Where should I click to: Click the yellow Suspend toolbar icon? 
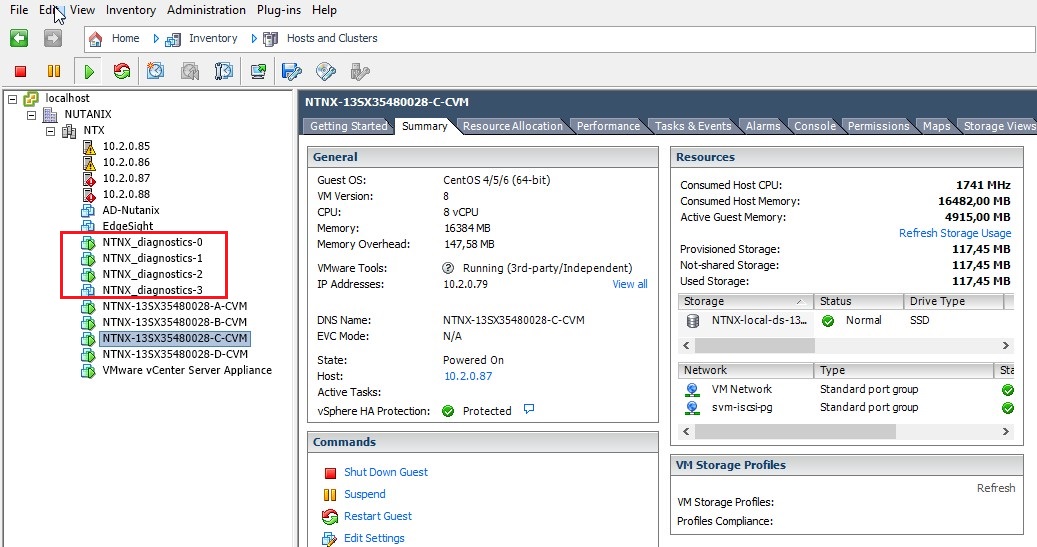click(54, 71)
